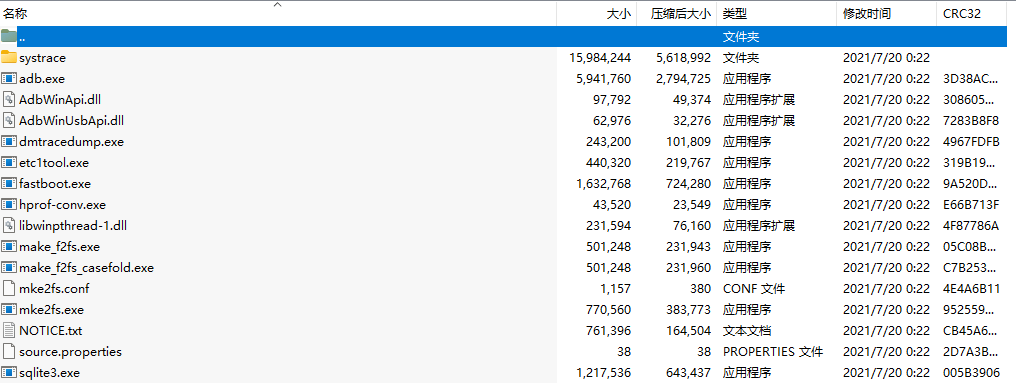
Task: Click the make_f2fs_casefold.exe icon
Action: (x=8, y=267)
